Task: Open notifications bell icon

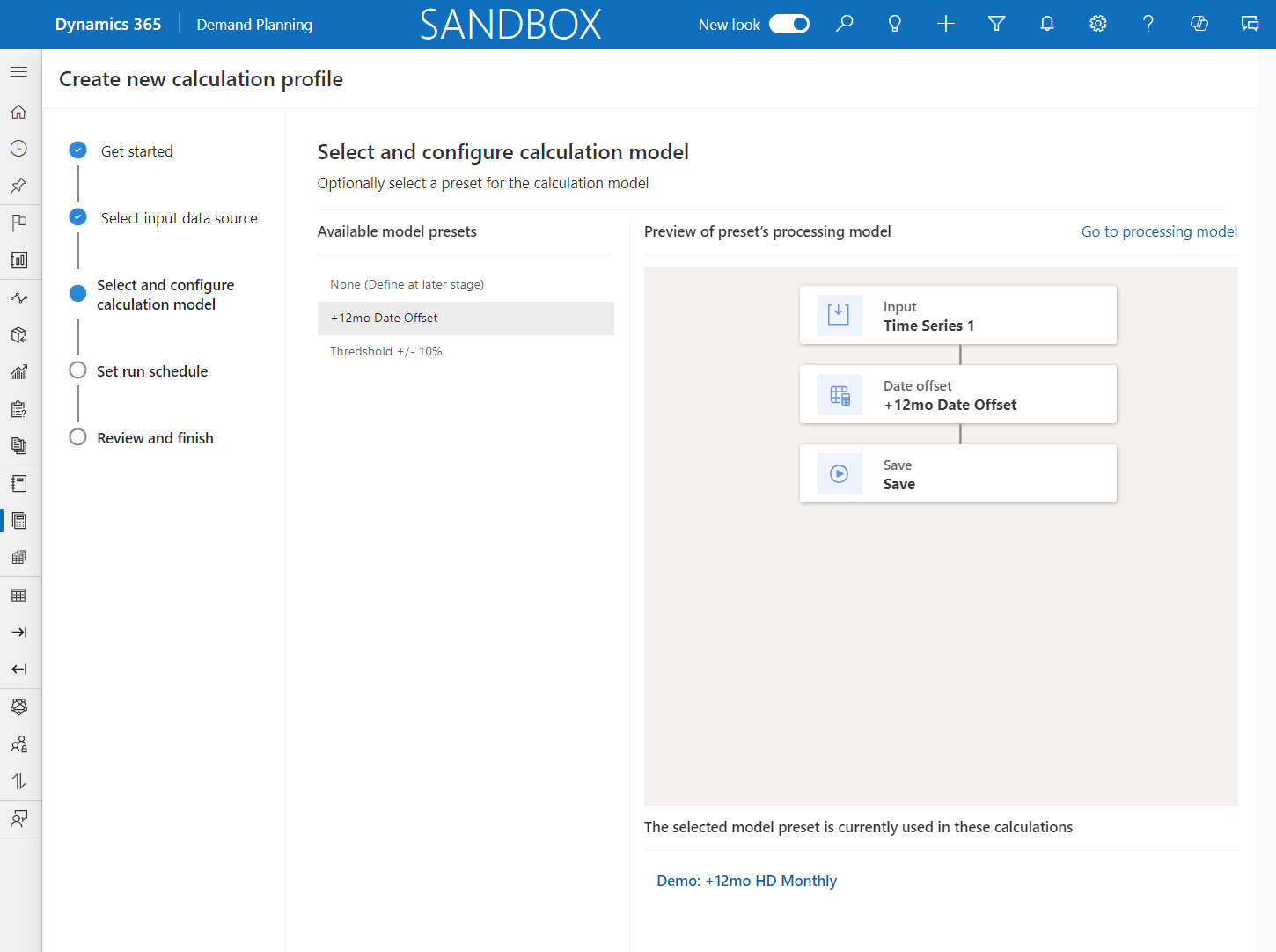Action: (1047, 24)
